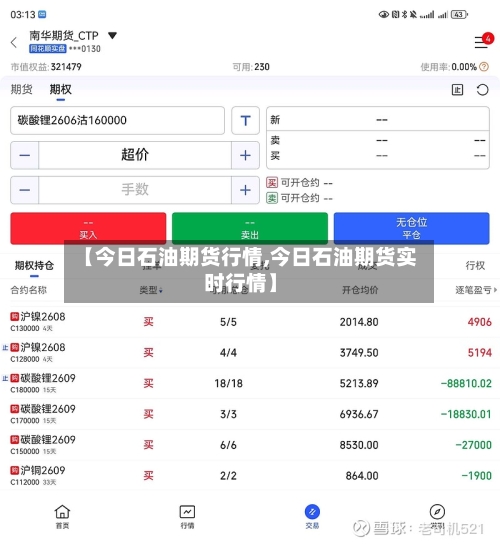Tap the green 卖出 sell button
This screenshot has height=544, width=500.
pos(250,228)
